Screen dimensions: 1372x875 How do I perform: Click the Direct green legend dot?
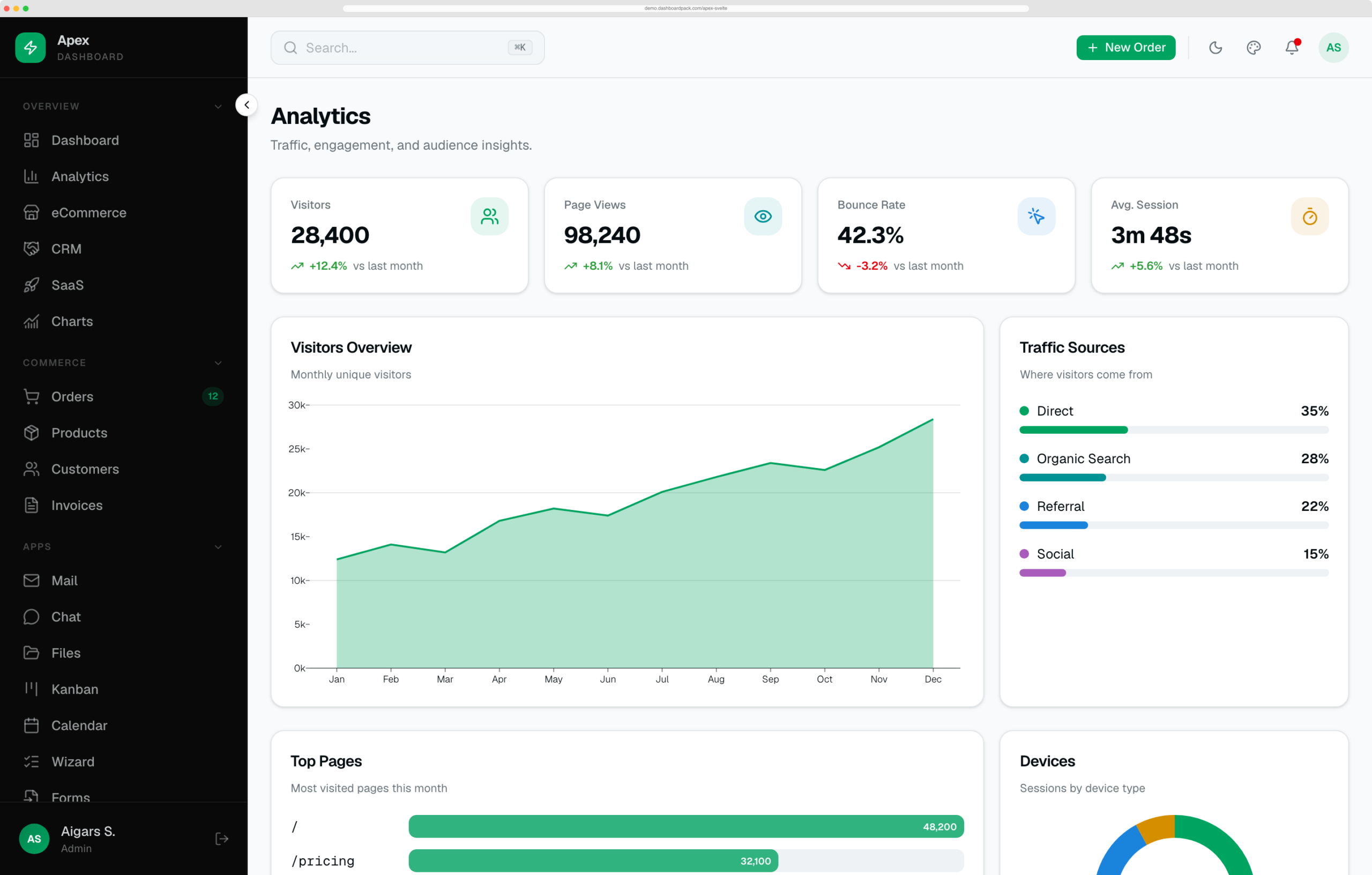pyautogui.click(x=1024, y=411)
